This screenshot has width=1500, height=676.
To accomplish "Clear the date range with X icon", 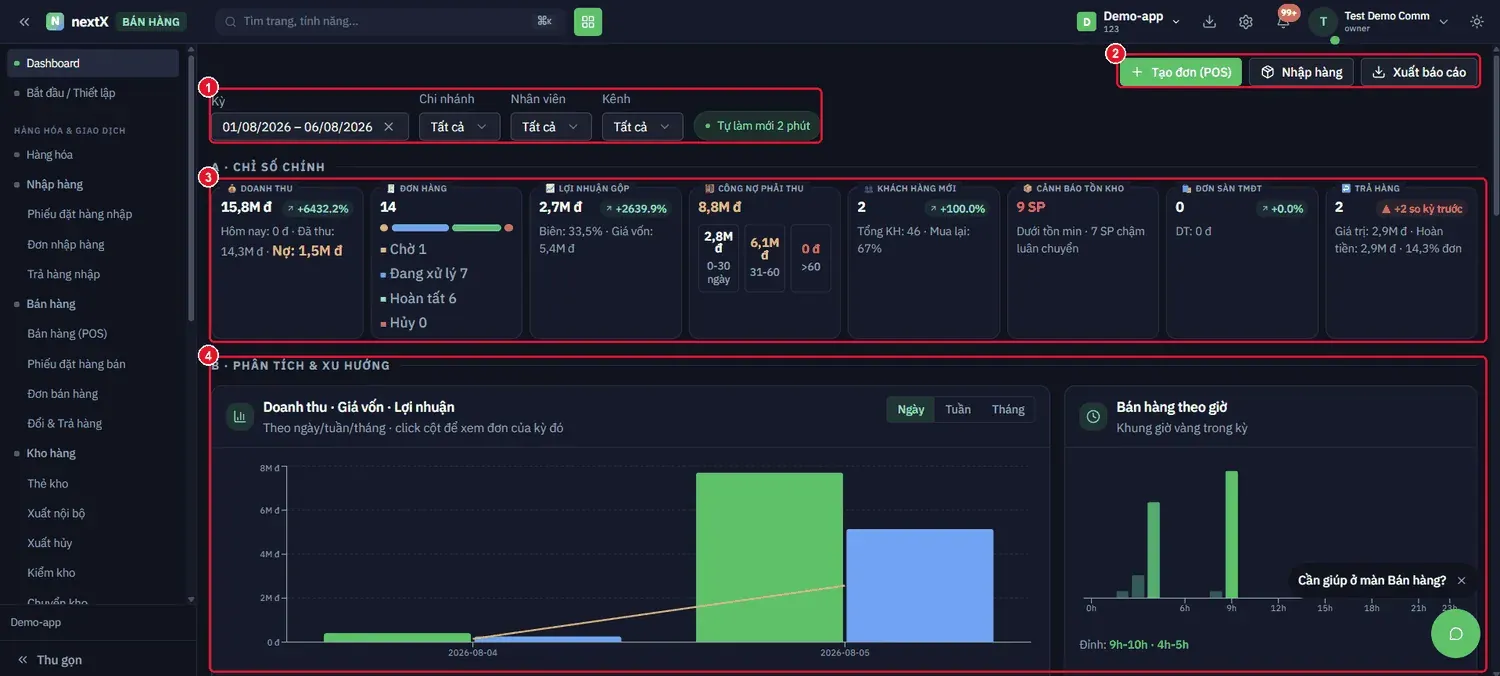I will click(x=389, y=127).
